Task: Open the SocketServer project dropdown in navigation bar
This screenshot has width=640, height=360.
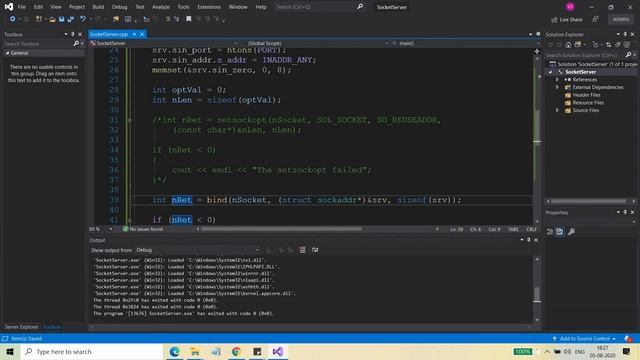Action: (x=163, y=43)
